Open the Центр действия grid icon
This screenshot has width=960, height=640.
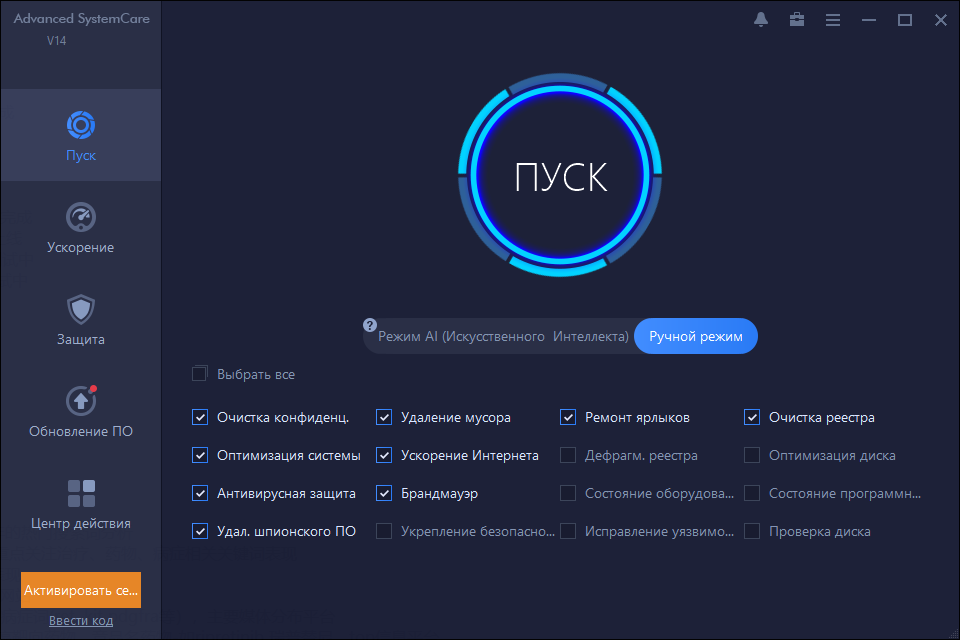coord(81,494)
